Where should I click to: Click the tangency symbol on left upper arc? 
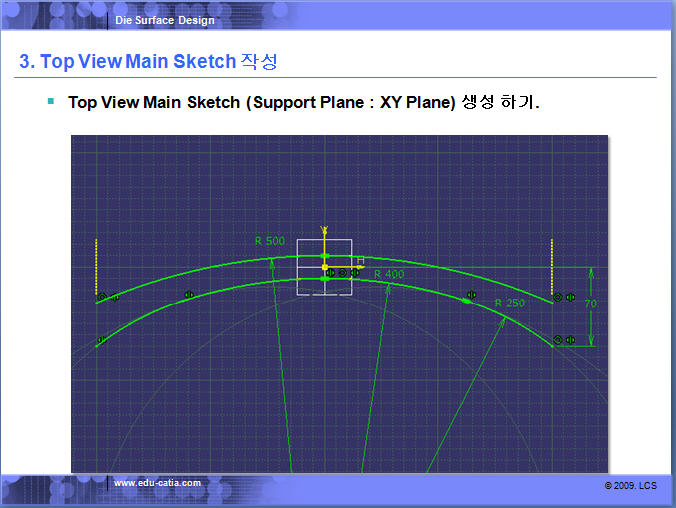[189, 295]
